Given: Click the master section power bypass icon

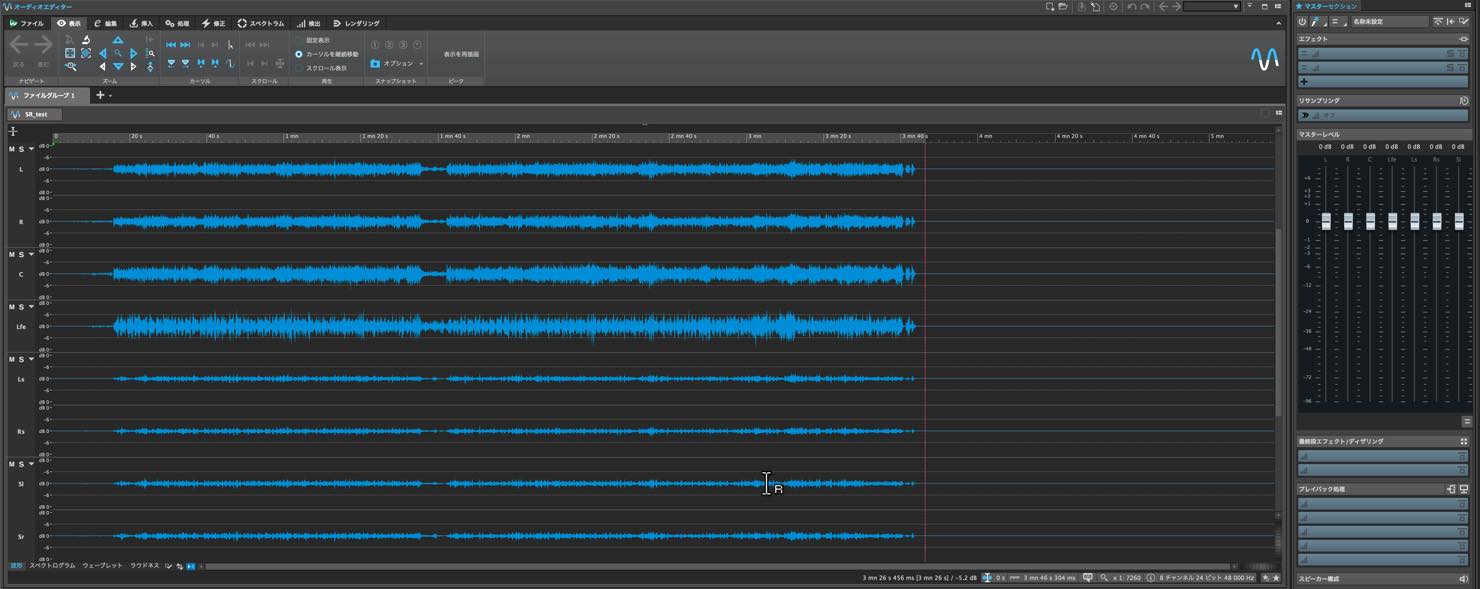Looking at the screenshot, I should pyautogui.click(x=1302, y=21).
